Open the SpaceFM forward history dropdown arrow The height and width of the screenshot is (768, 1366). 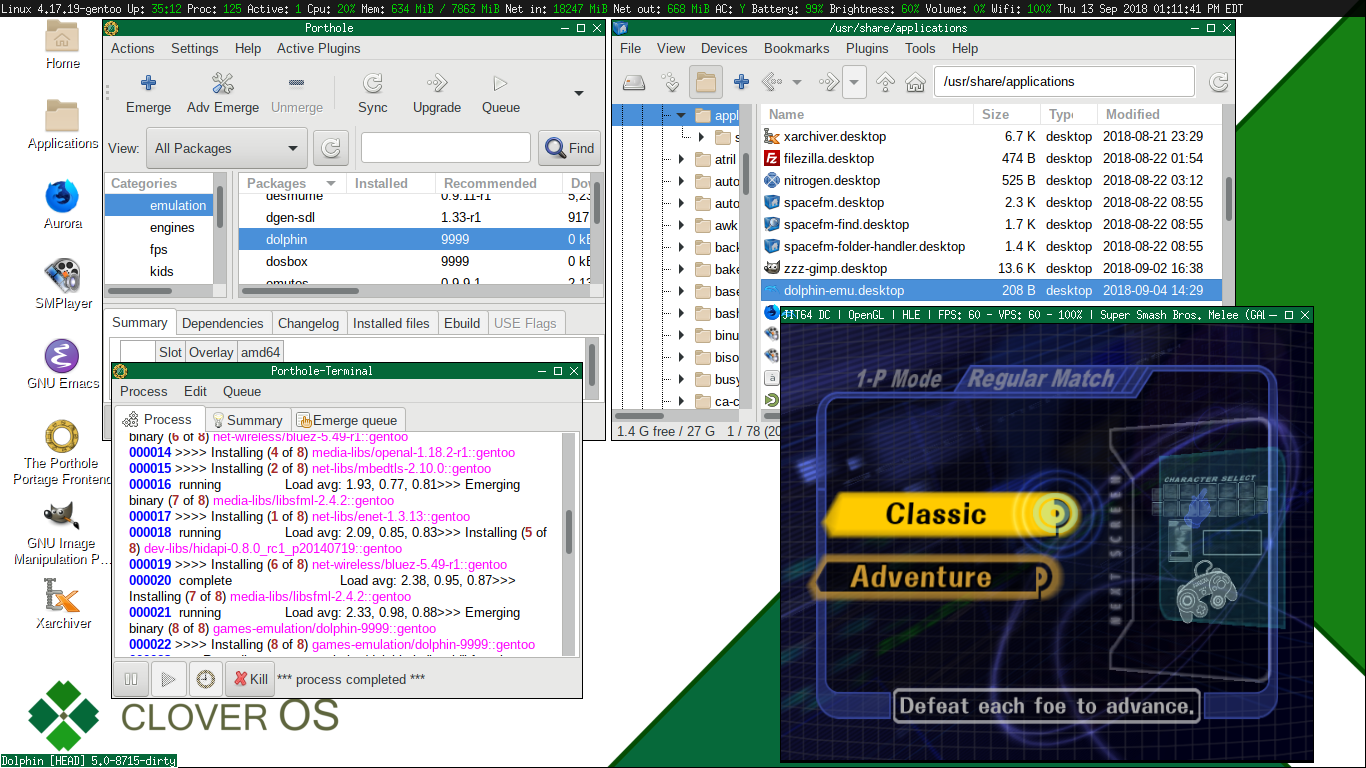(854, 82)
